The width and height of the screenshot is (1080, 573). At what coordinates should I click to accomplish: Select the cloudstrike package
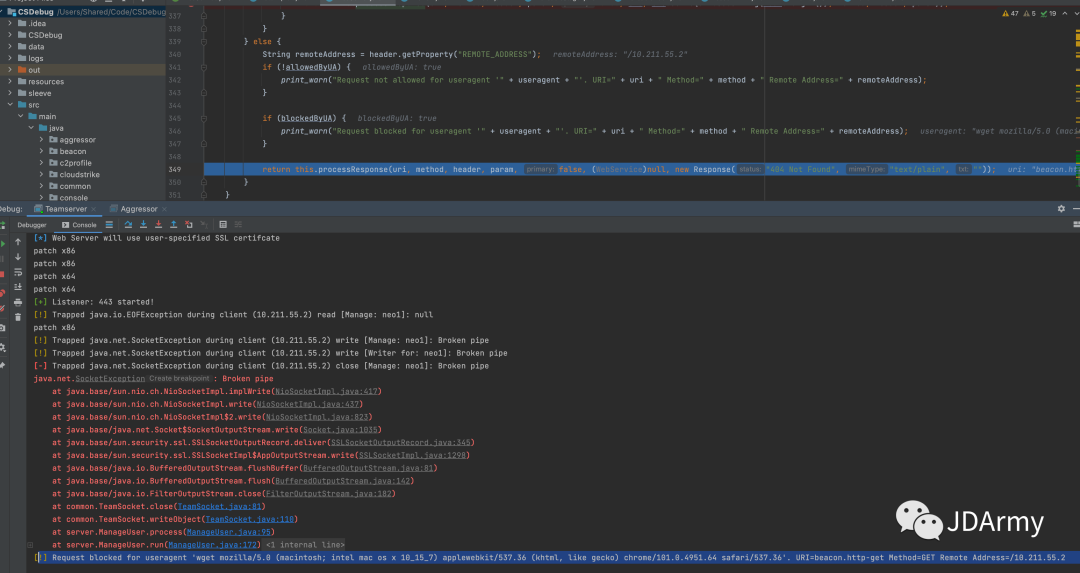point(79,175)
